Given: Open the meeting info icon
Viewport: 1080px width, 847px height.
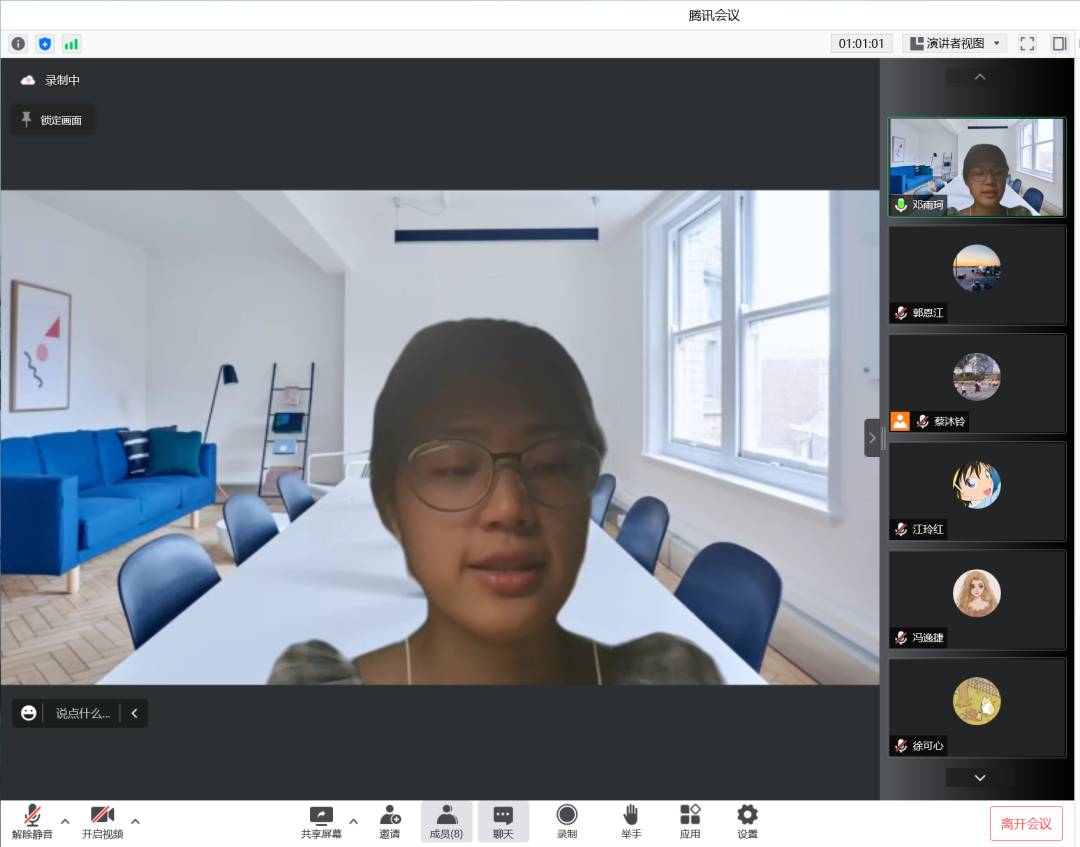Looking at the screenshot, I should [18, 44].
